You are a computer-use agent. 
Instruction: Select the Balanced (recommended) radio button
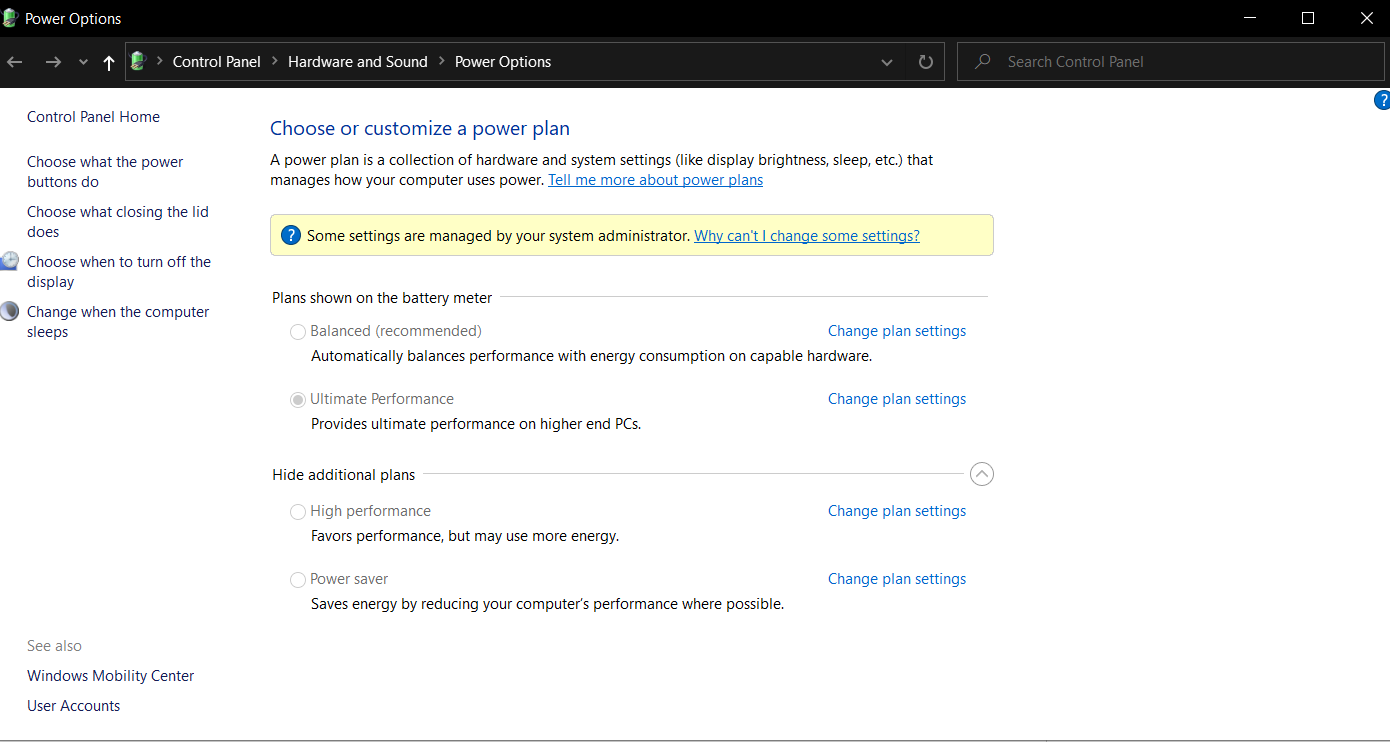click(x=297, y=332)
